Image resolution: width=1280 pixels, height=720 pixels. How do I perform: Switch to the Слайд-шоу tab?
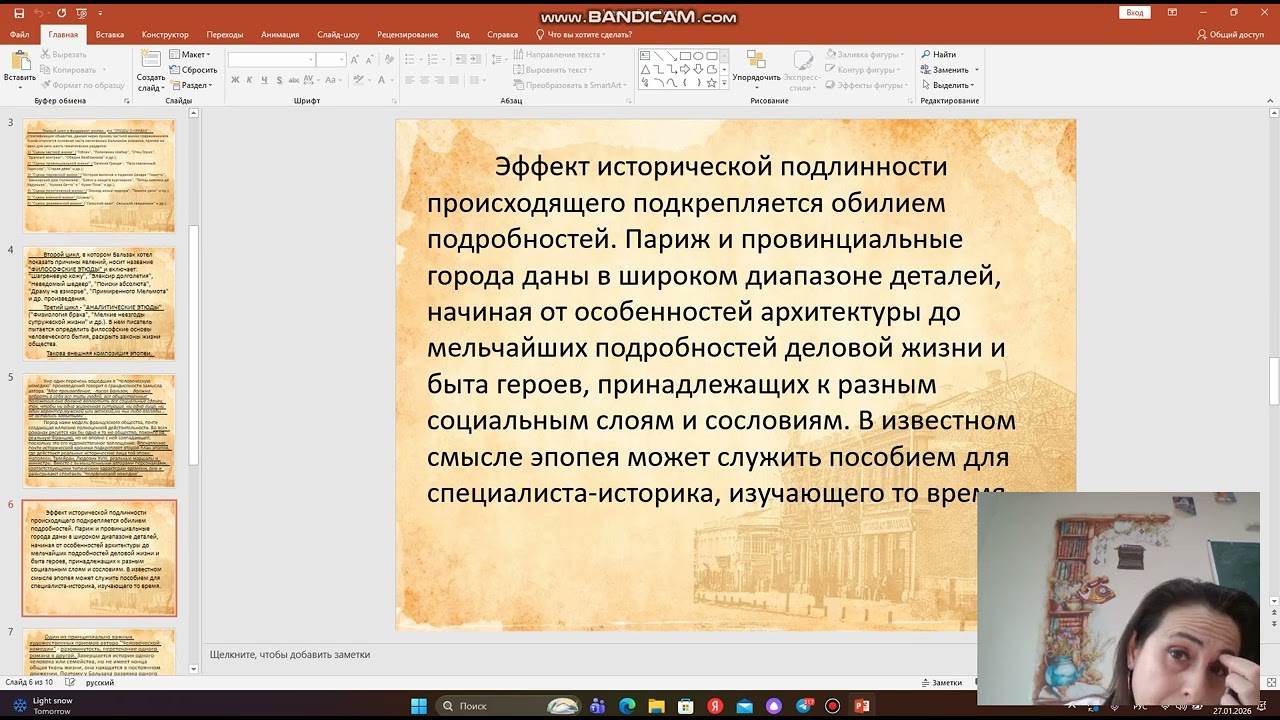pos(338,34)
